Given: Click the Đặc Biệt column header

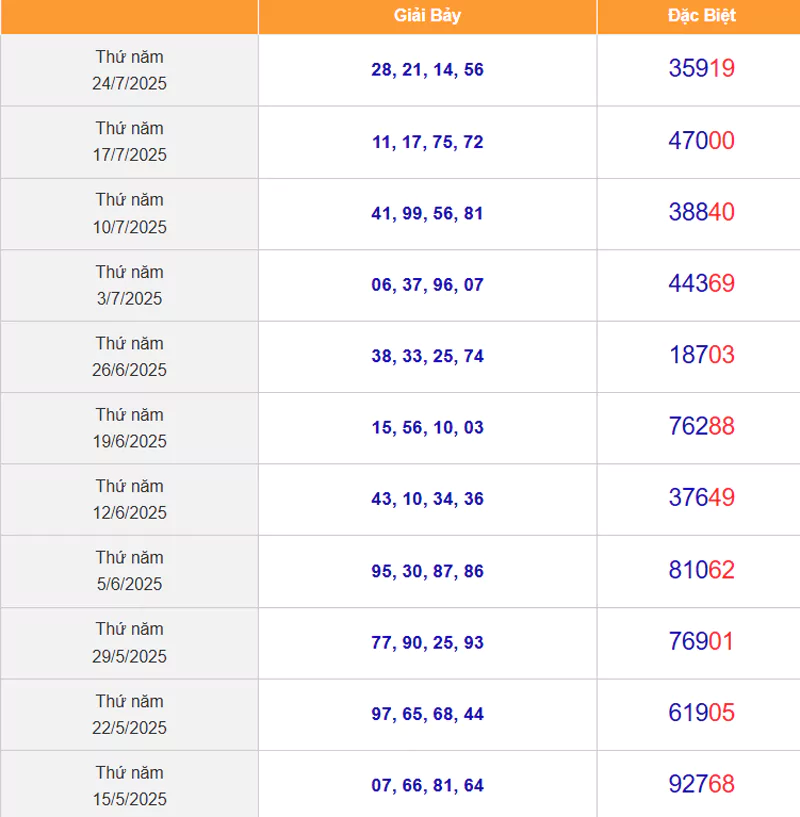Looking at the screenshot, I should 701,16.
